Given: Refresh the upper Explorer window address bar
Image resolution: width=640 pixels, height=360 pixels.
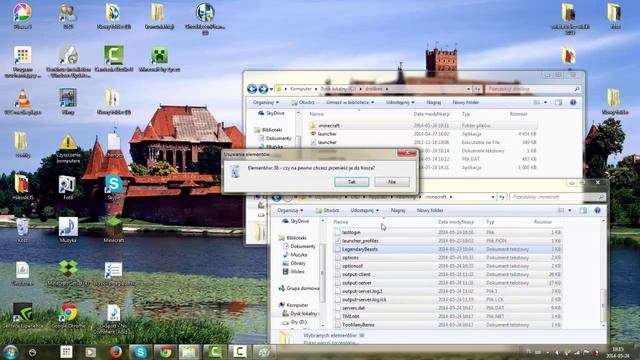Looking at the screenshot, I should [x=477, y=89].
